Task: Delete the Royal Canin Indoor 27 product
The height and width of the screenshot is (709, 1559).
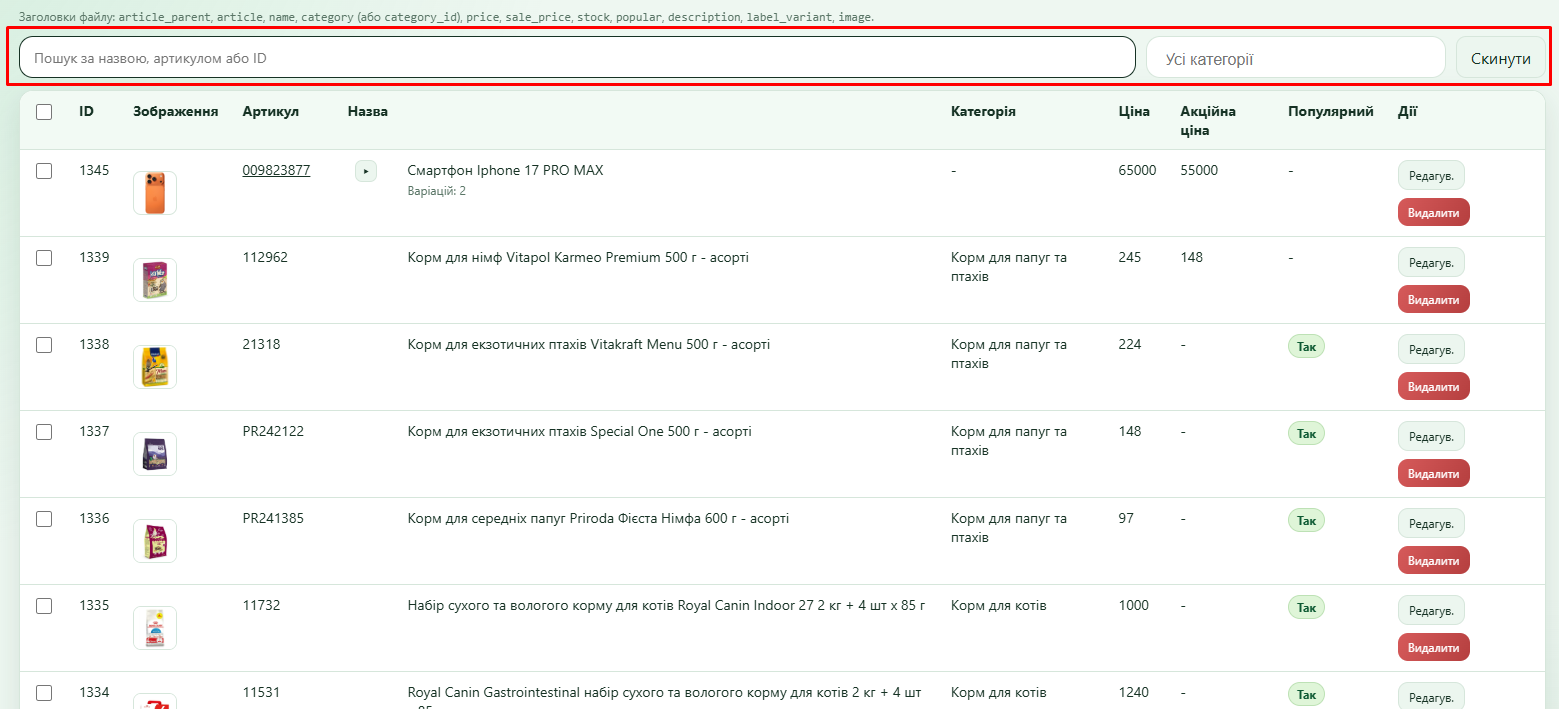Action: (x=1434, y=648)
